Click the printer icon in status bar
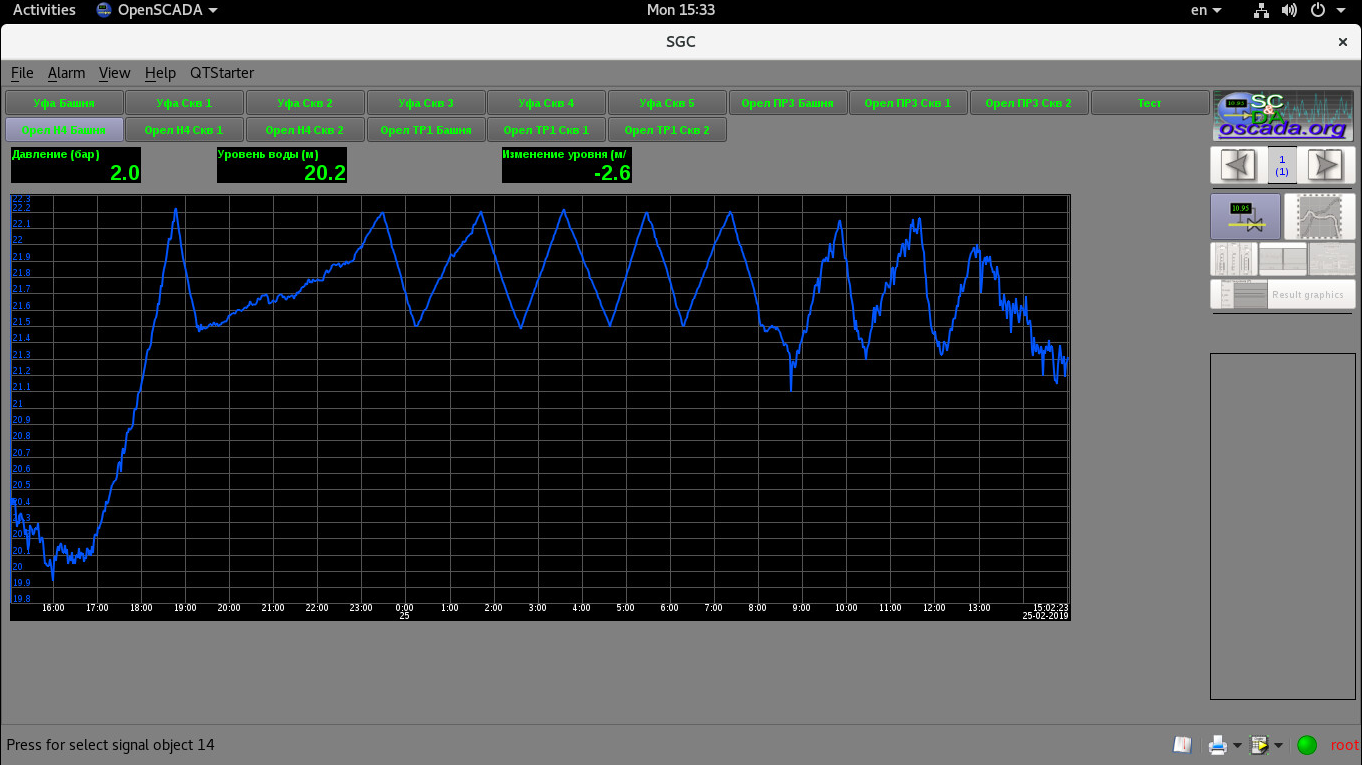The width and height of the screenshot is (1362, 765). click(1217, 745)
